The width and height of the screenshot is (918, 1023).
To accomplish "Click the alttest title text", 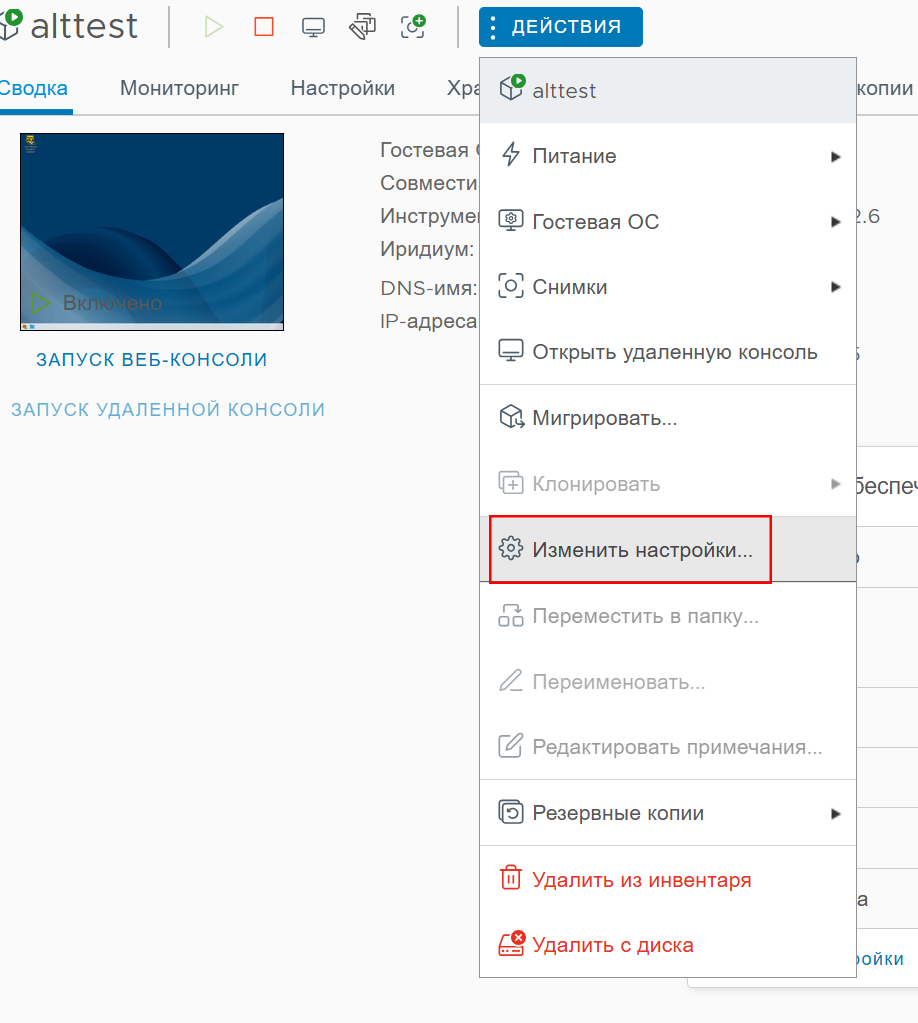I will click(x=84, y=27).
